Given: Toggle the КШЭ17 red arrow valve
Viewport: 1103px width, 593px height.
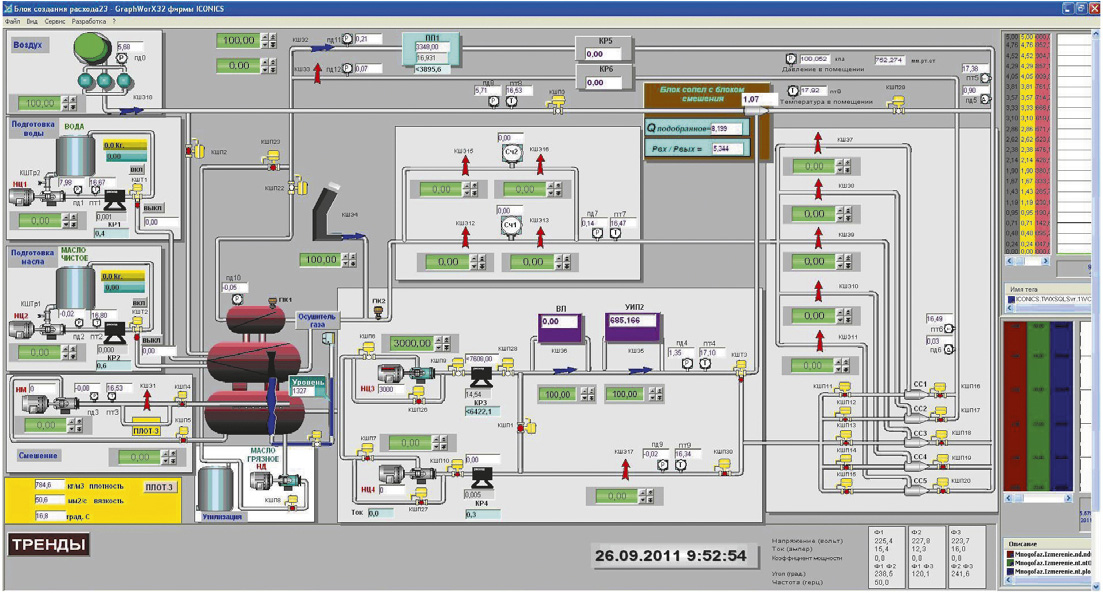Looking at the screenshot, I should (x=625, y=469).
